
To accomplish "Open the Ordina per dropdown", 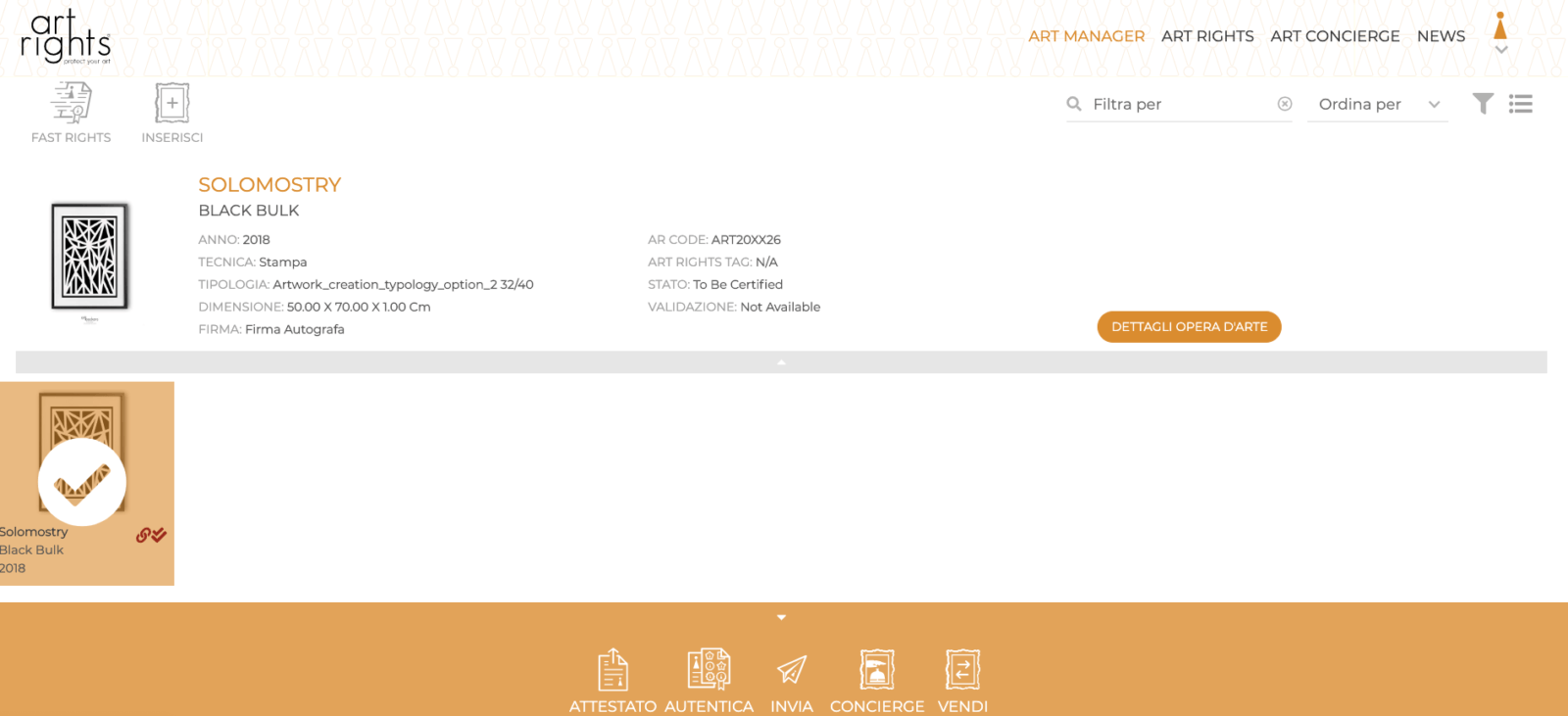I will [x=1378, y=104].
